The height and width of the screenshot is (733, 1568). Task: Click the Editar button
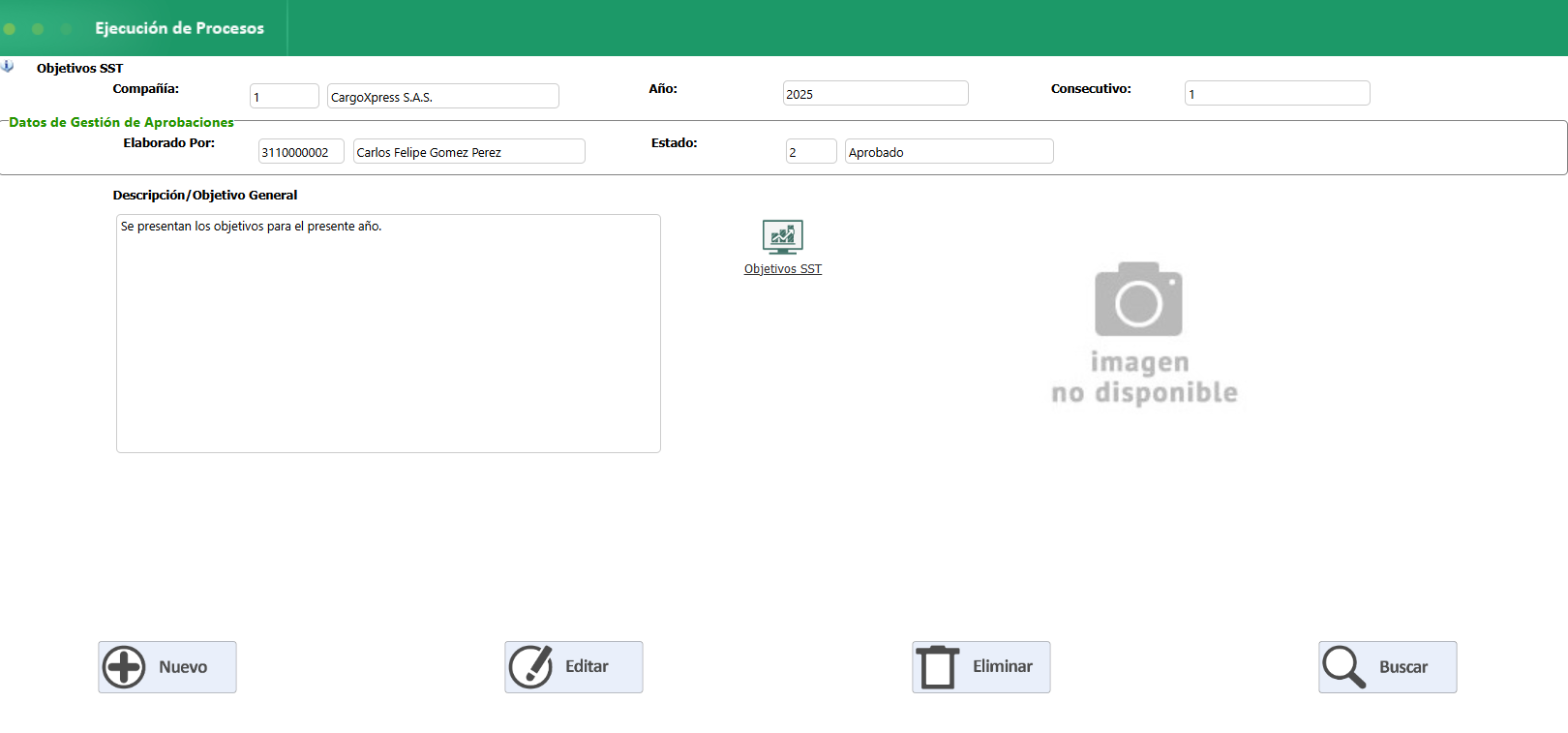(x=574, y=667)
